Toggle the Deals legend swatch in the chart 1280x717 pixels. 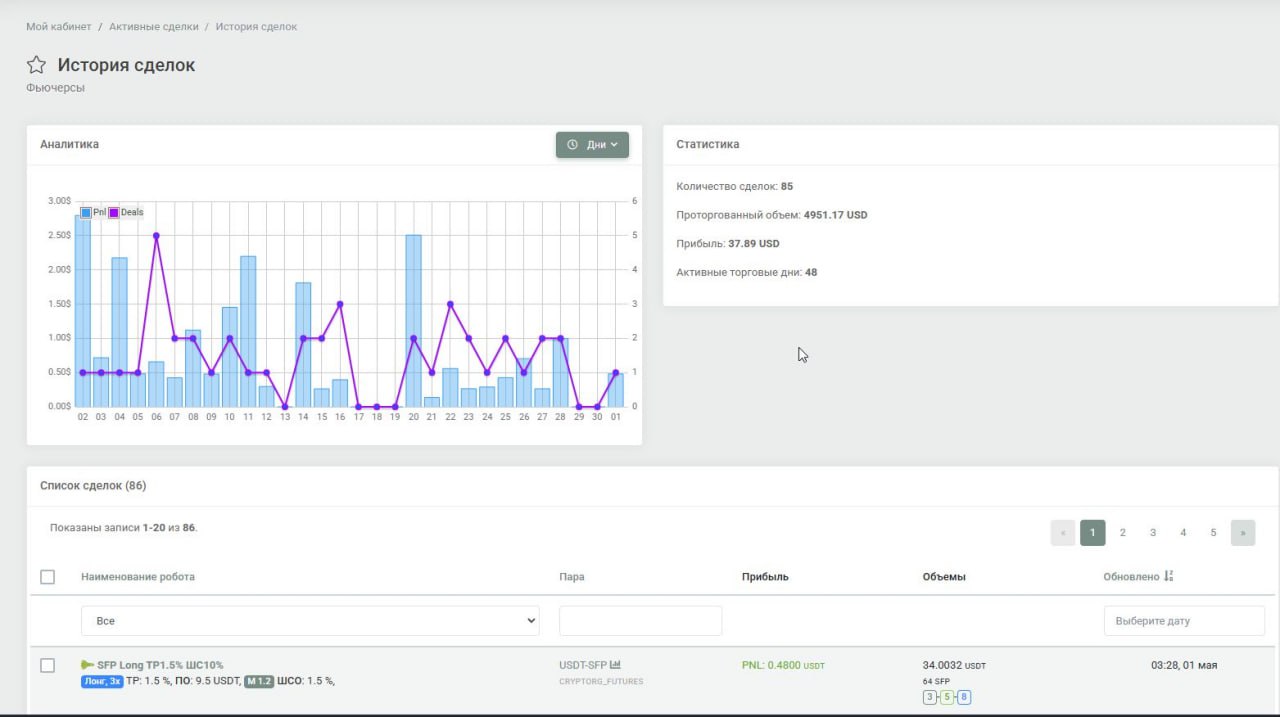pos(114,213)
